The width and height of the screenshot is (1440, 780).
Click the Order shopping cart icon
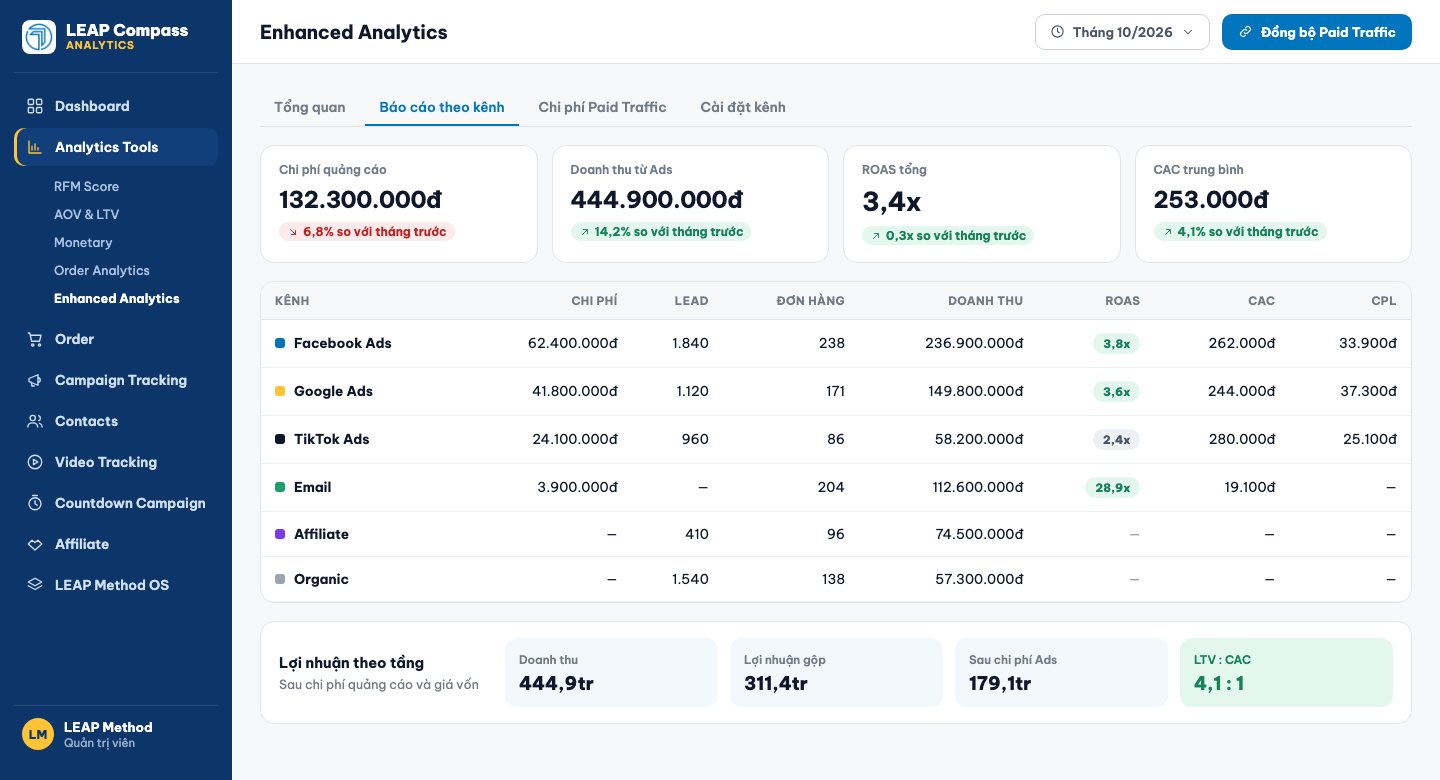point(35,339)
